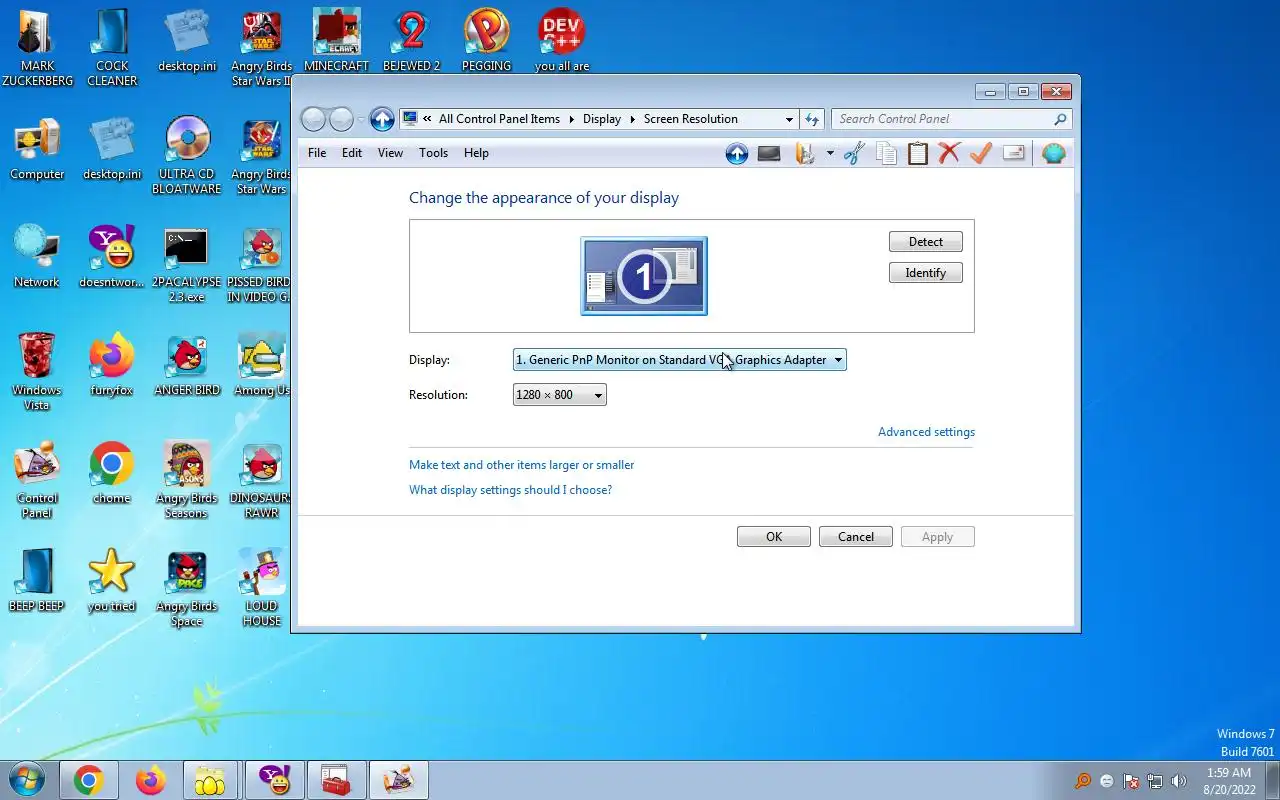Click the Identify button

[x=926, y=273]
